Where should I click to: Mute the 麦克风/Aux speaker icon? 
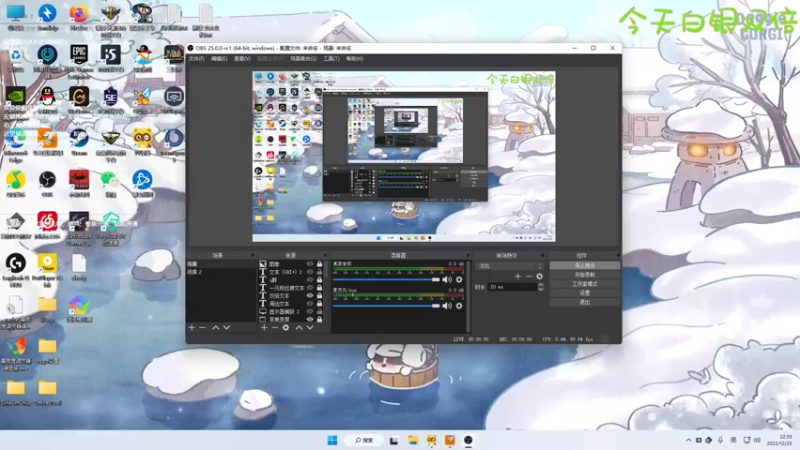tap(447, 306)
